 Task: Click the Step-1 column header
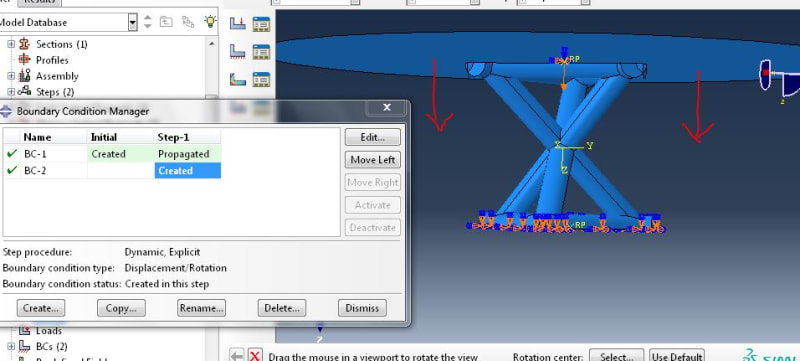click(188, 137)
